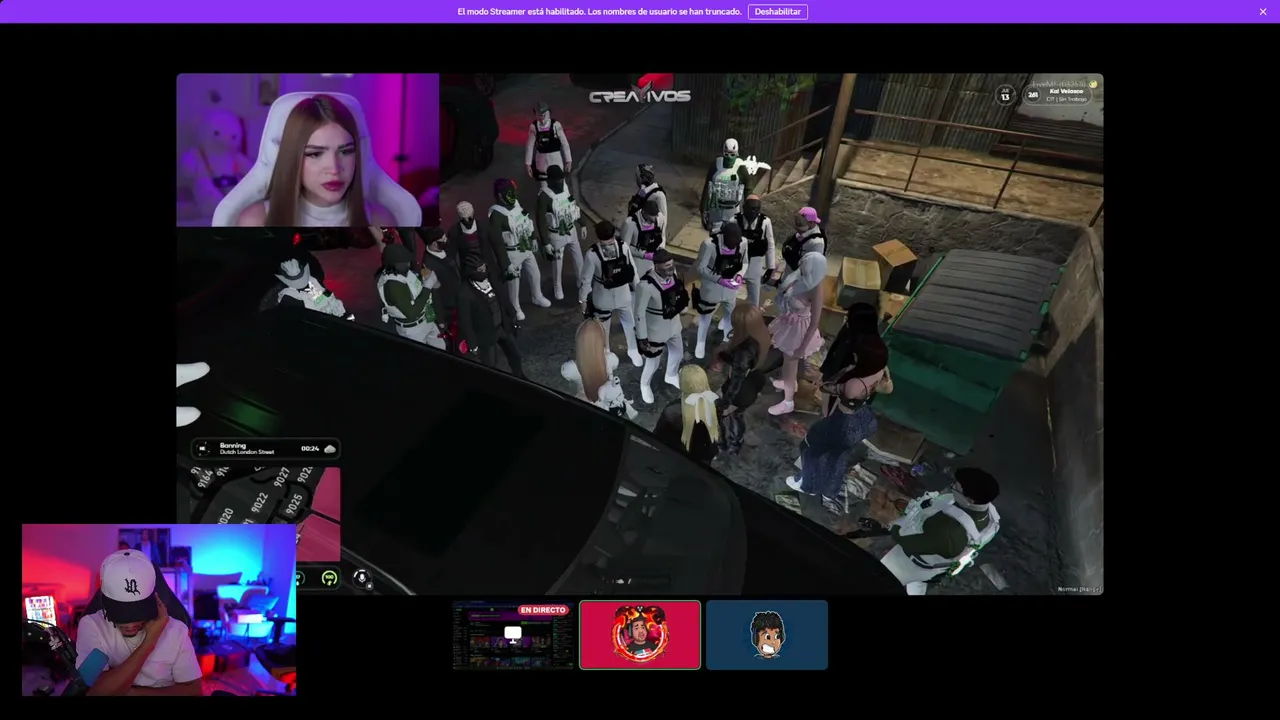The height and width of the screenshot is (720, 1280).
Task: Click the 00:24 game clock
Action: 310,449
